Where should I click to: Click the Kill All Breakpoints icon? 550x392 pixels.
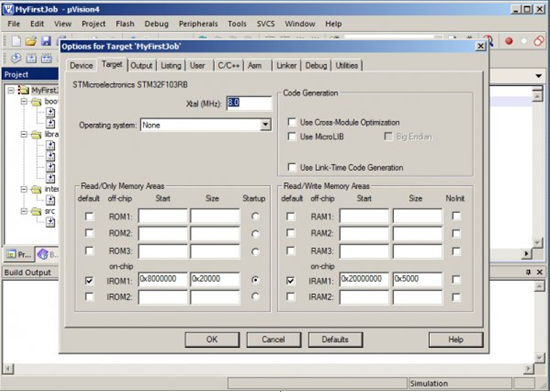click(x=539, y=41)
